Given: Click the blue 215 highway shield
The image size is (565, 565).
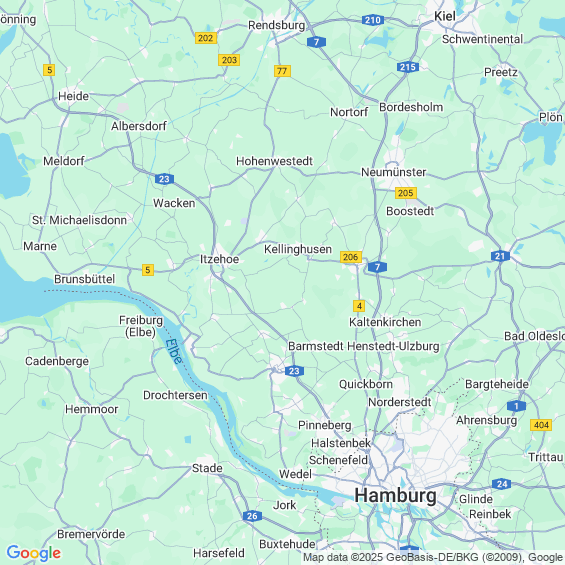Looking at the screenshot, I should pyautogui.click(x=408, y=67).
